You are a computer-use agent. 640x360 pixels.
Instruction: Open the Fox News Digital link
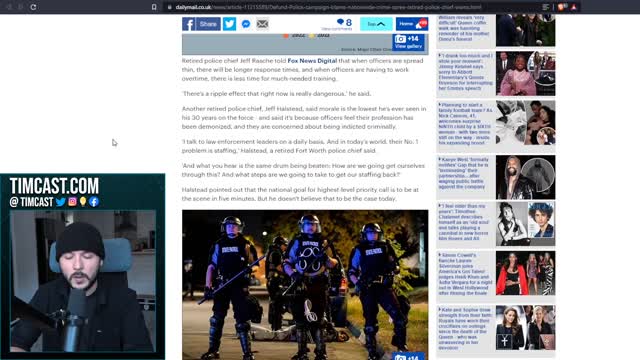click(x=312, y=61)
